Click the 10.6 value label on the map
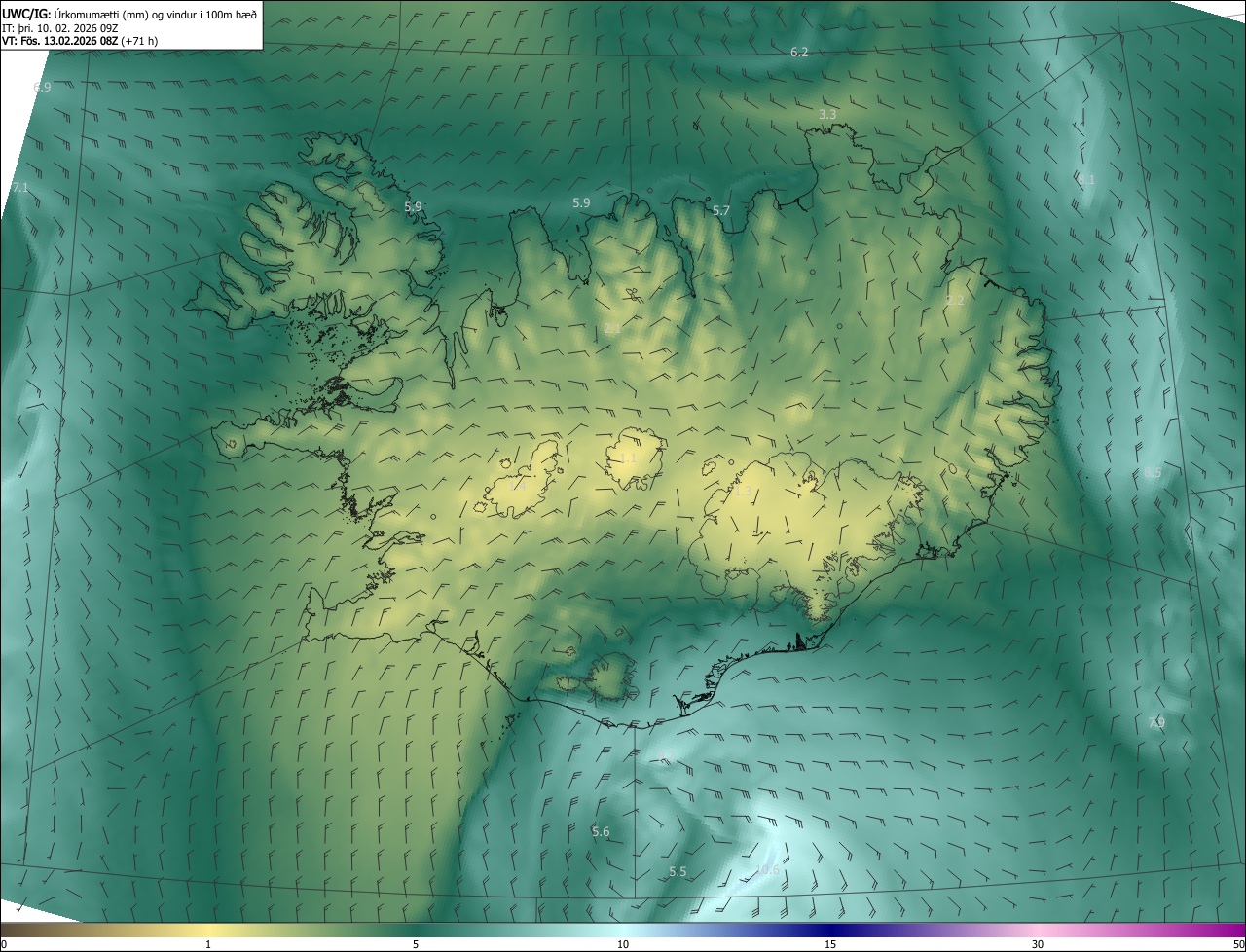This screenshot has width=1246, height=952. (767, 870)
